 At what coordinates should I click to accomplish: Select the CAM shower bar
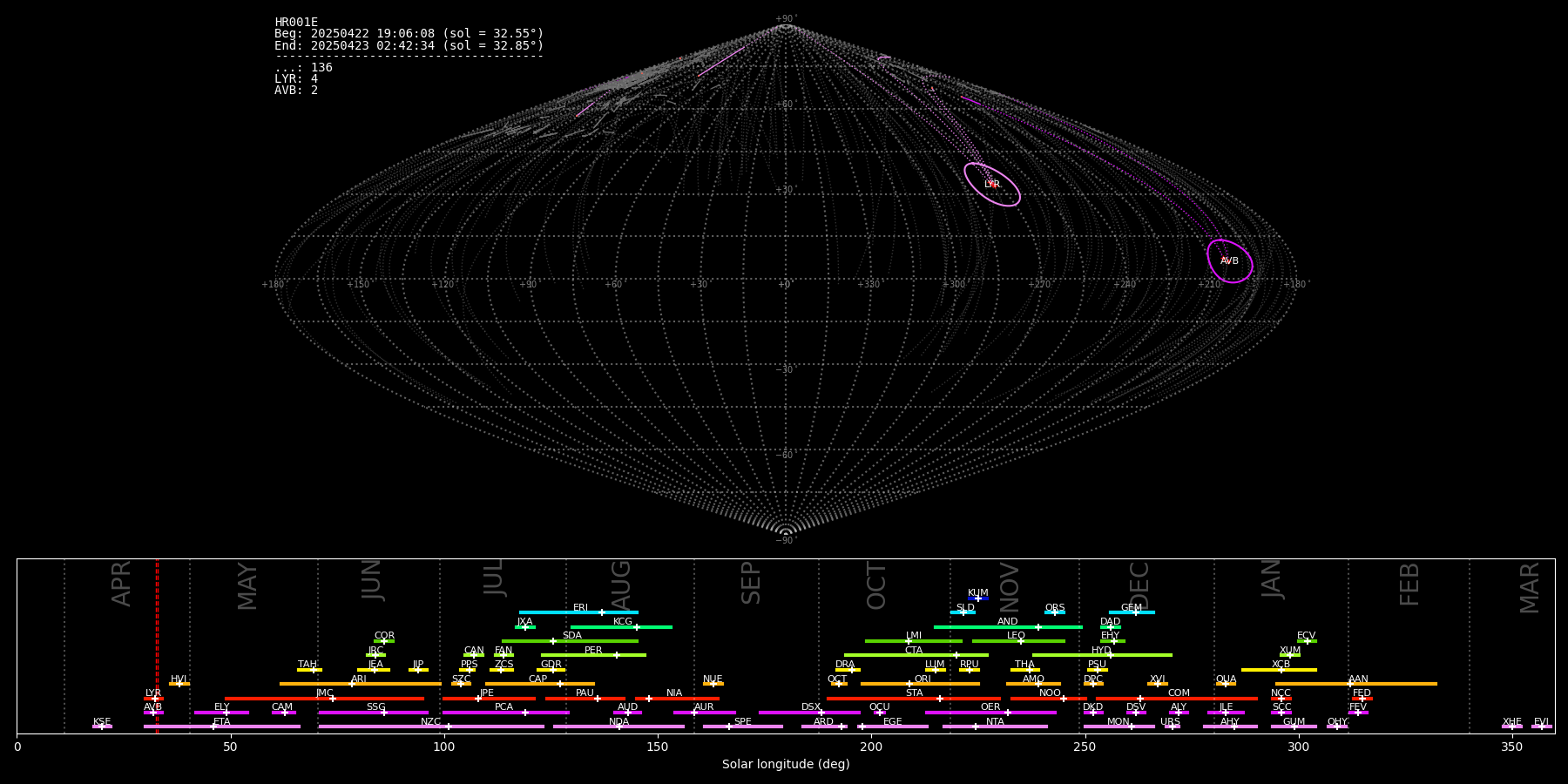(284, 713)
